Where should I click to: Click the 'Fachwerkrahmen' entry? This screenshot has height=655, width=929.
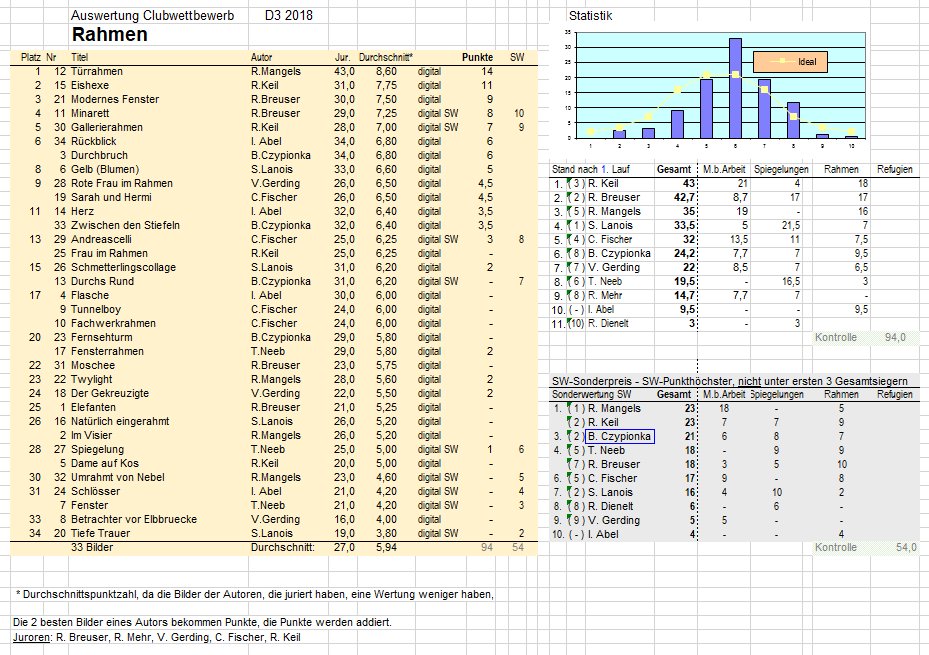click(x=113, y=323)
